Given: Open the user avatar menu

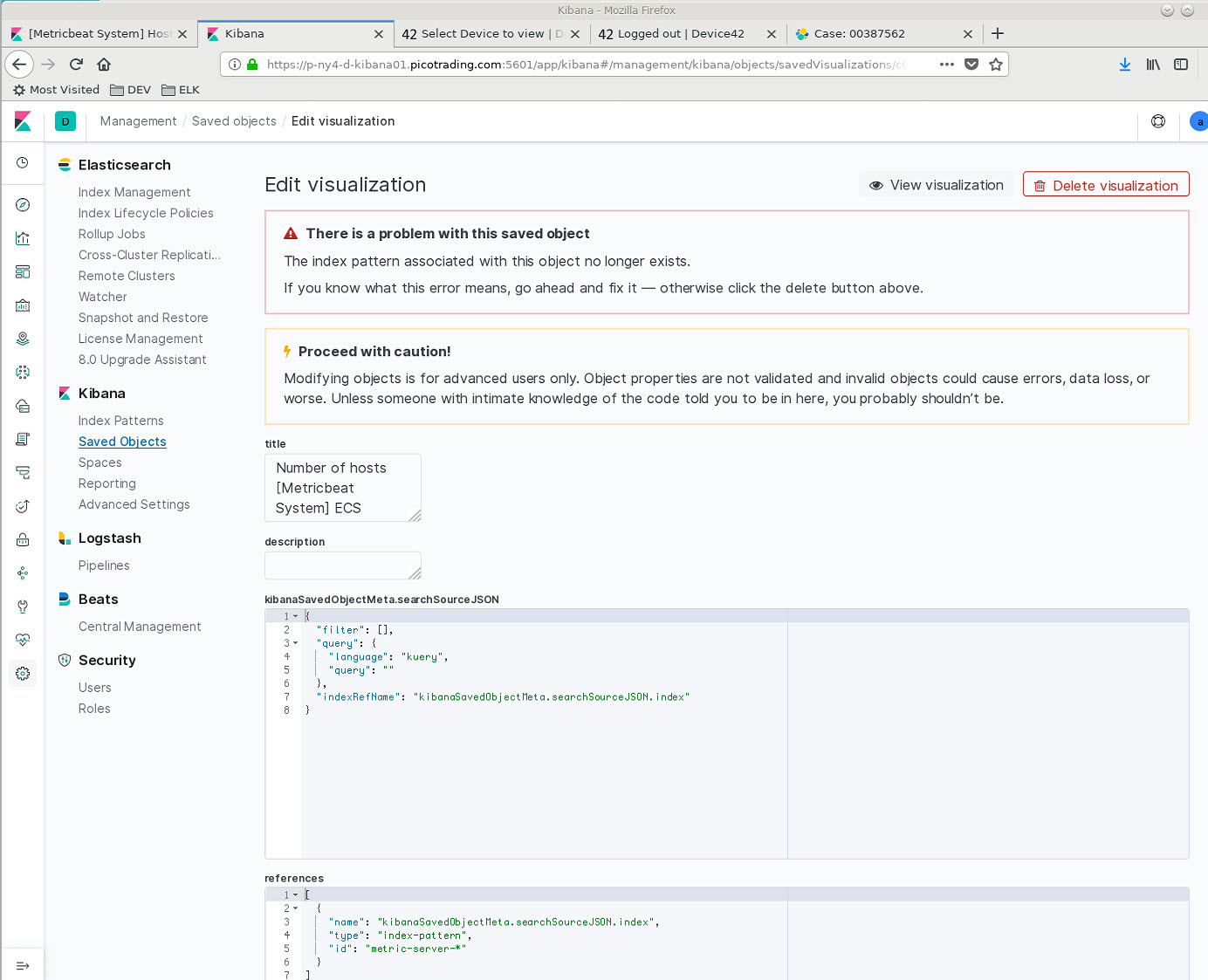Looking at the screenshot, I should [1199, 121].
